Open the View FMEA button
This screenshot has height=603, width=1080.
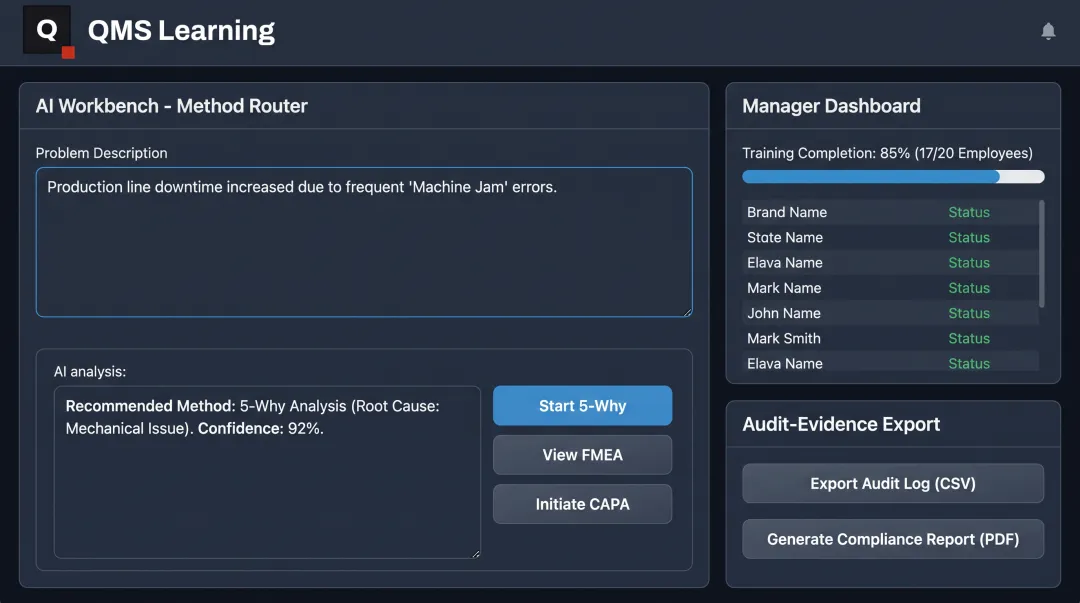coord(582,455)
